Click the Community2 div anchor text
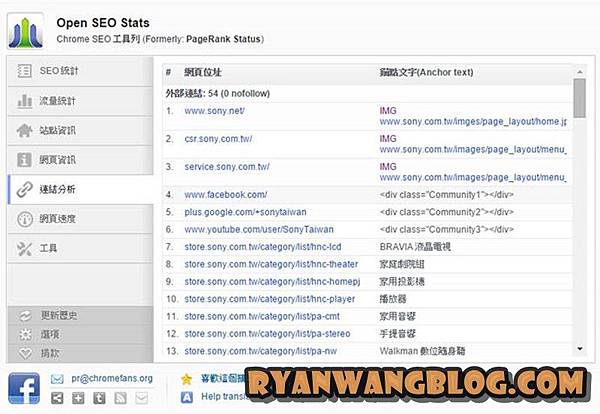The width and height of the screenshot is (600, 414). click(x=447, y=212)
